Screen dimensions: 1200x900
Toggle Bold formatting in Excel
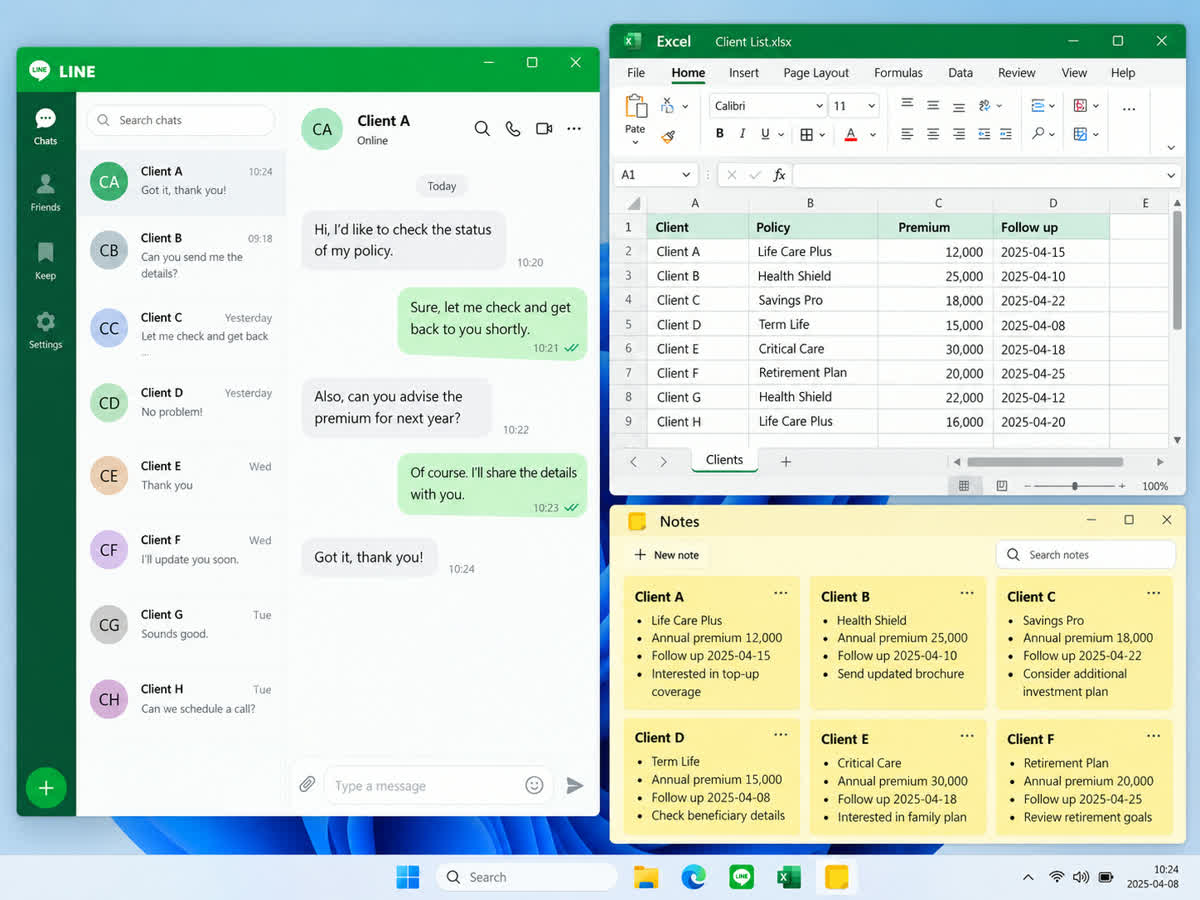pos(719,134)
